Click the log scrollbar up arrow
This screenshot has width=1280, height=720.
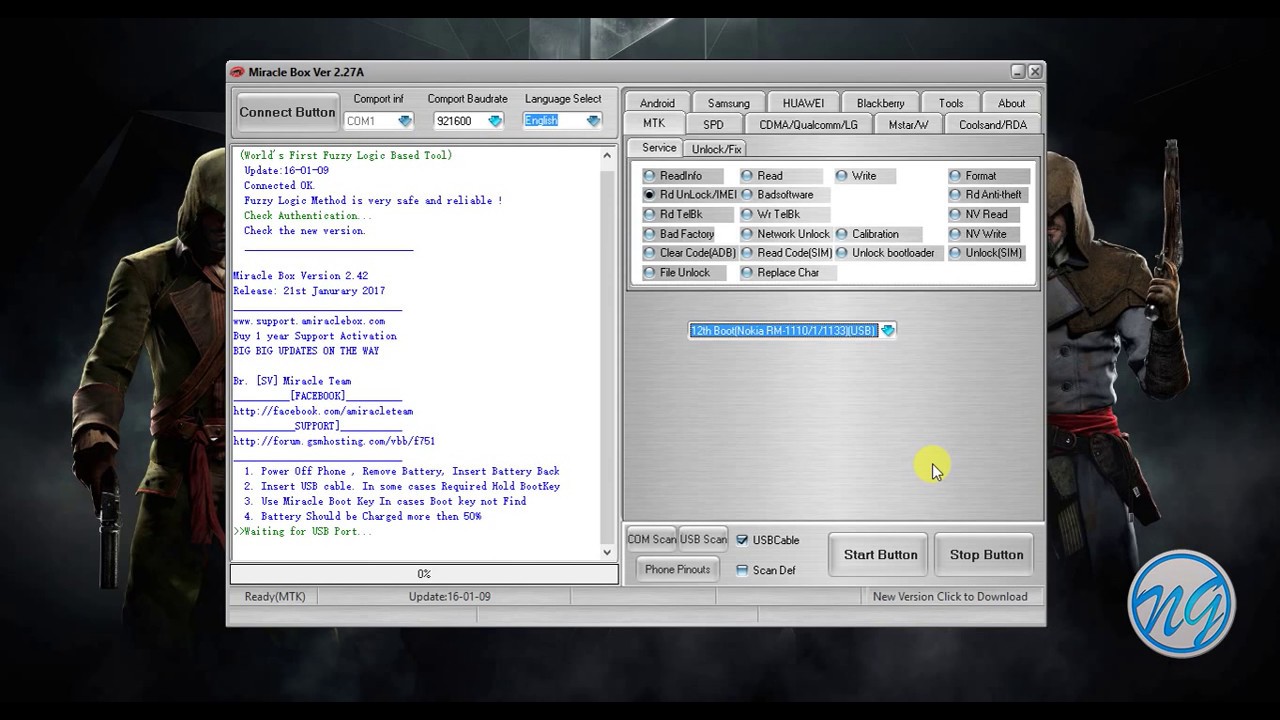click(x=607, y=155)
